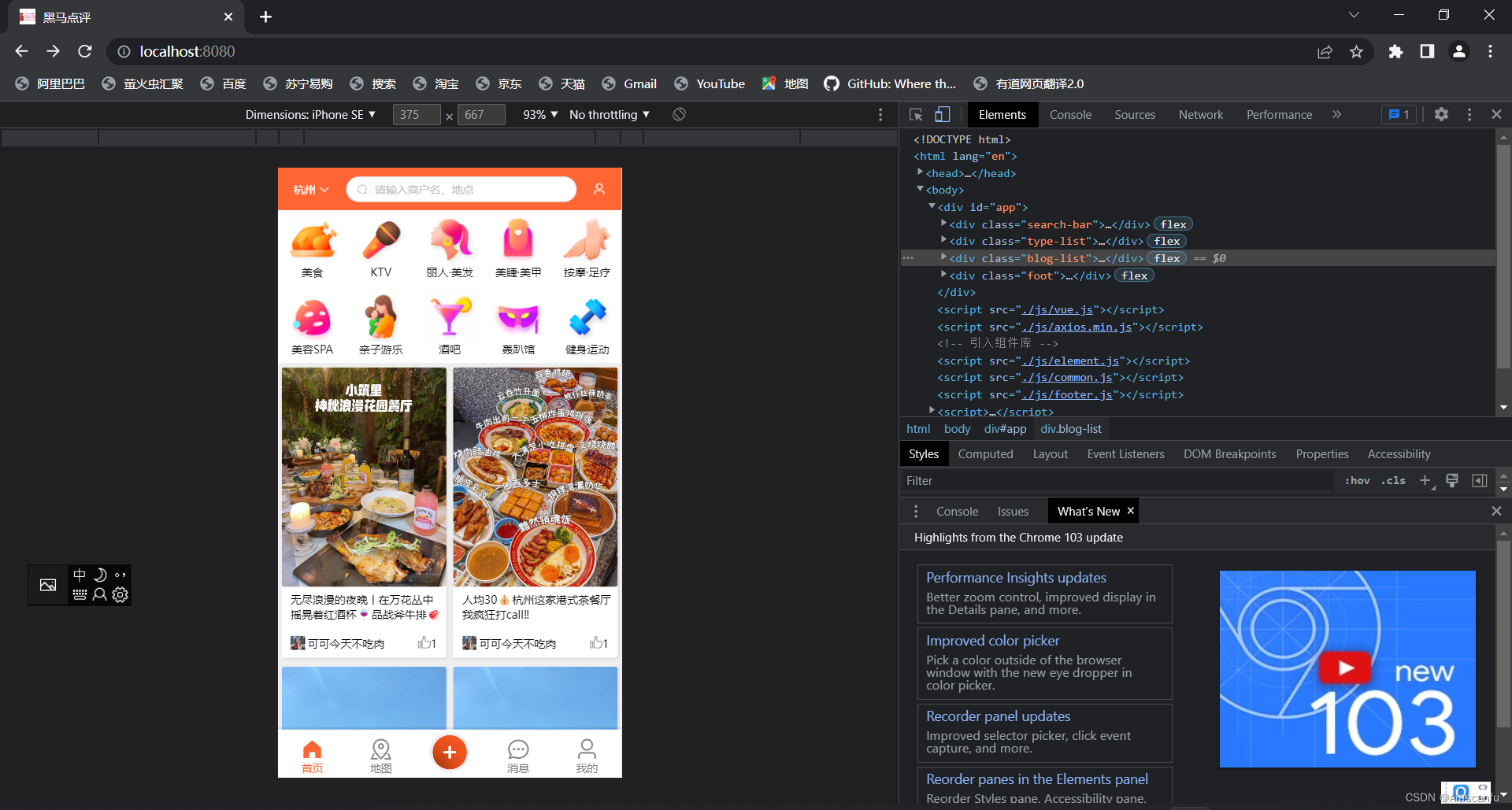
Task: Bookmark this page with the star icon
Action: coord(1356,51)
